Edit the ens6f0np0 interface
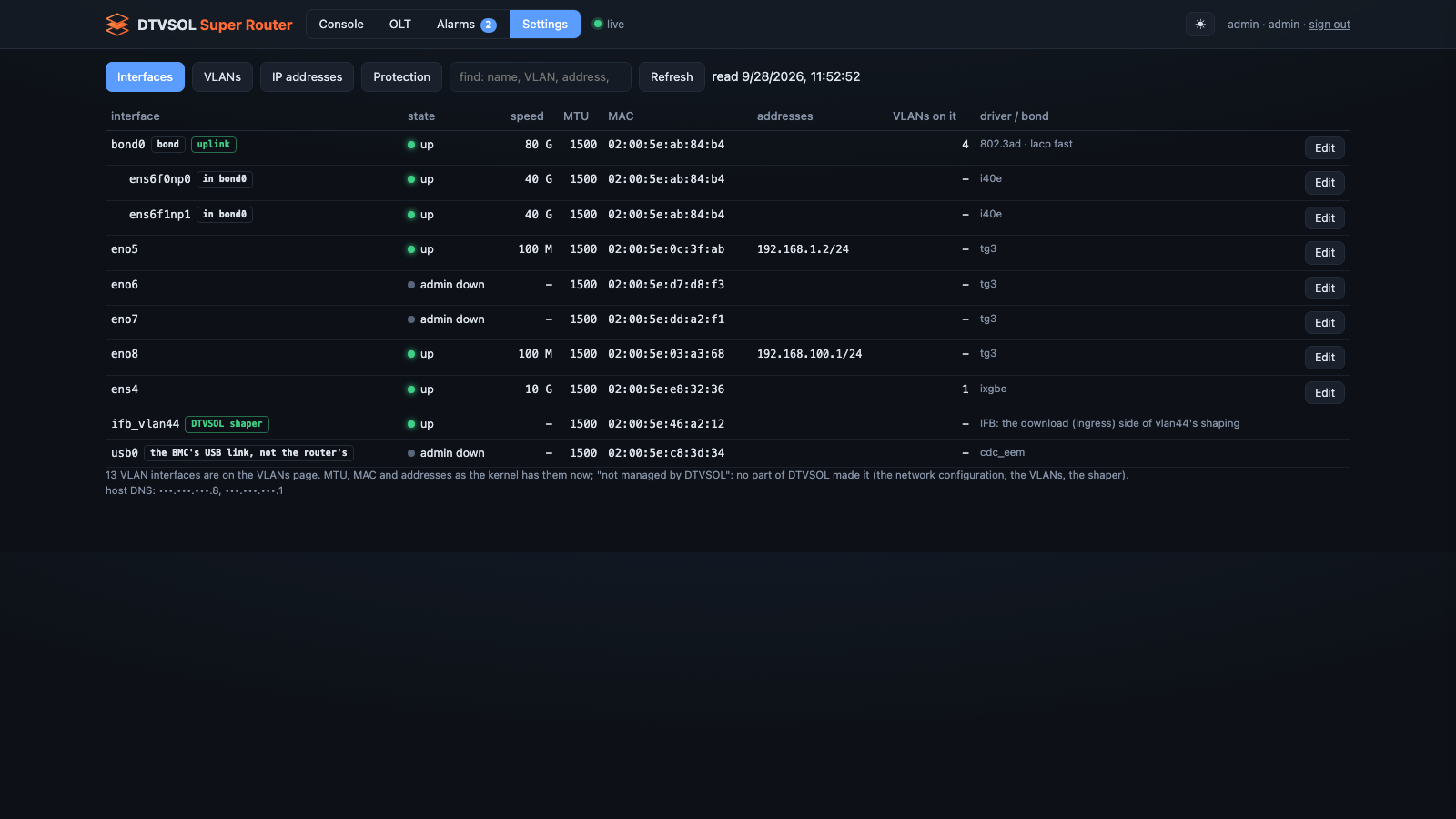Viewport: 1456px width, 819px height. click(1325, 183)
